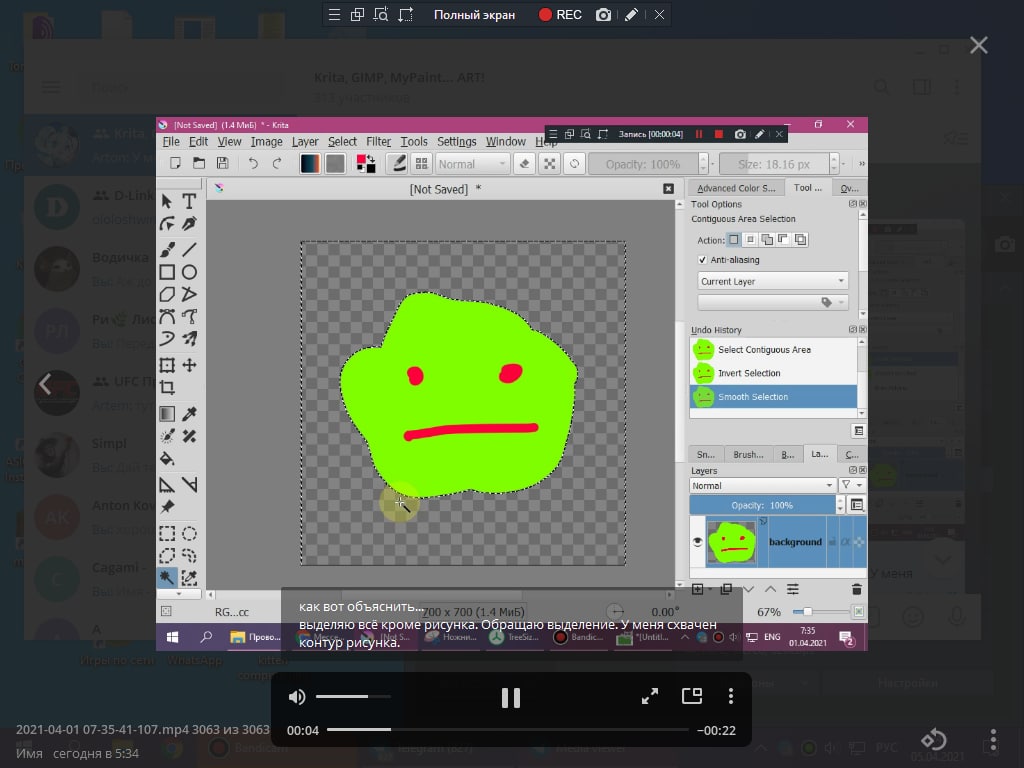Open the Layers Normal blend mode dropdown
The height and width of the screenshot is (768, 1024).
(x=762, y=485)
